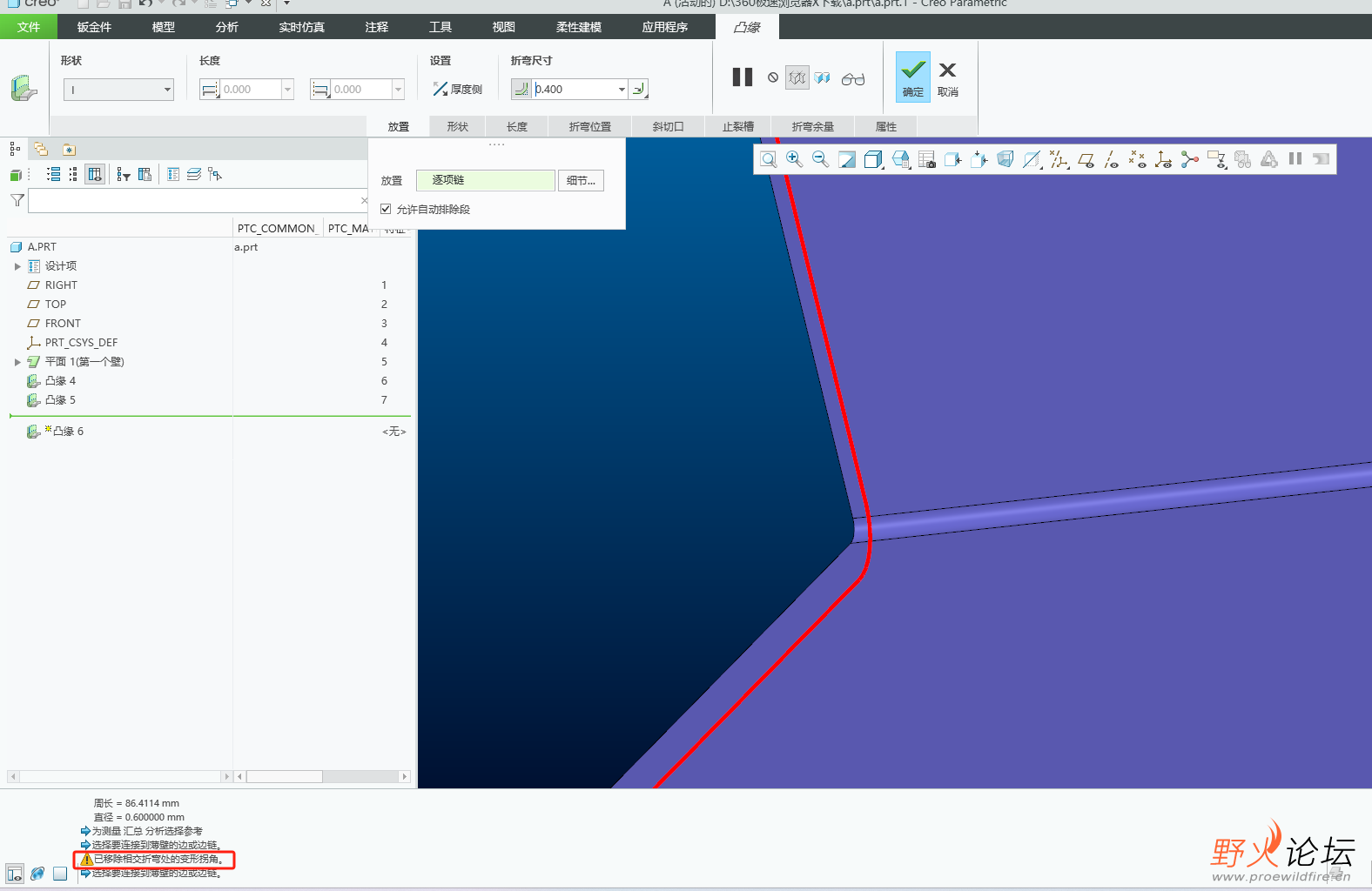Image resolution: width=1372 pixels, height=891 pixels.
Task: Toggle datum axis display visibility
Action: coord(1112,159)
